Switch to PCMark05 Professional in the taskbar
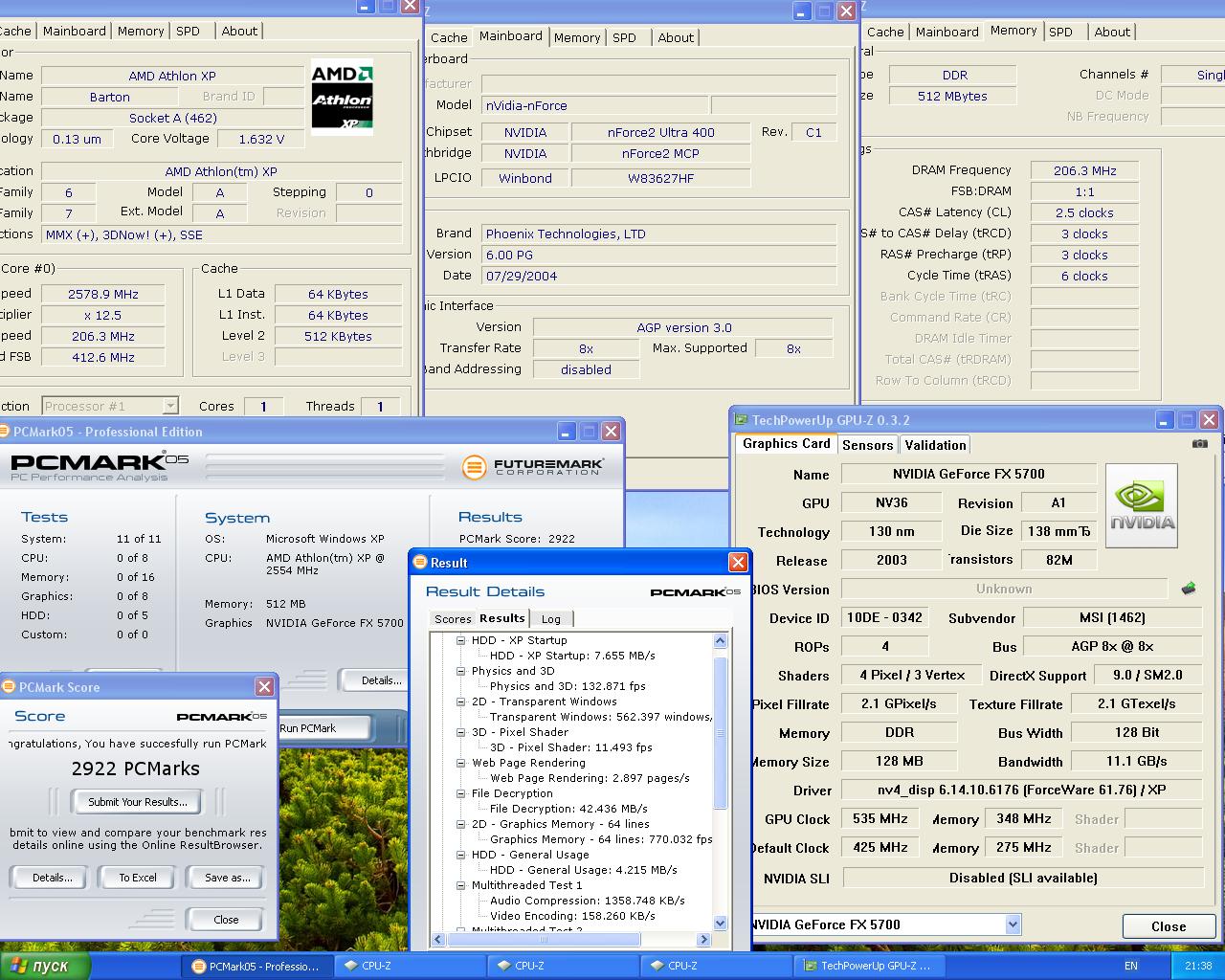This screenshot has width=1225, height=980. click(258, 967)
